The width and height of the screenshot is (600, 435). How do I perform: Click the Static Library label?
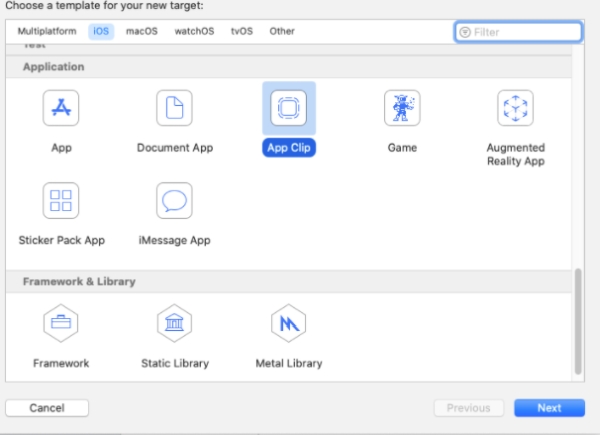click(x=175, y=363)
